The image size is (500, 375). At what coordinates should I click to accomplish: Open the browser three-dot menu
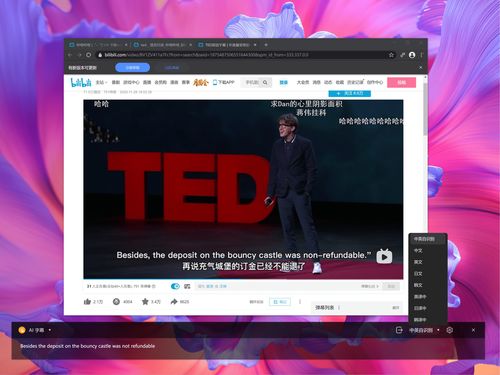click(422, 55)
